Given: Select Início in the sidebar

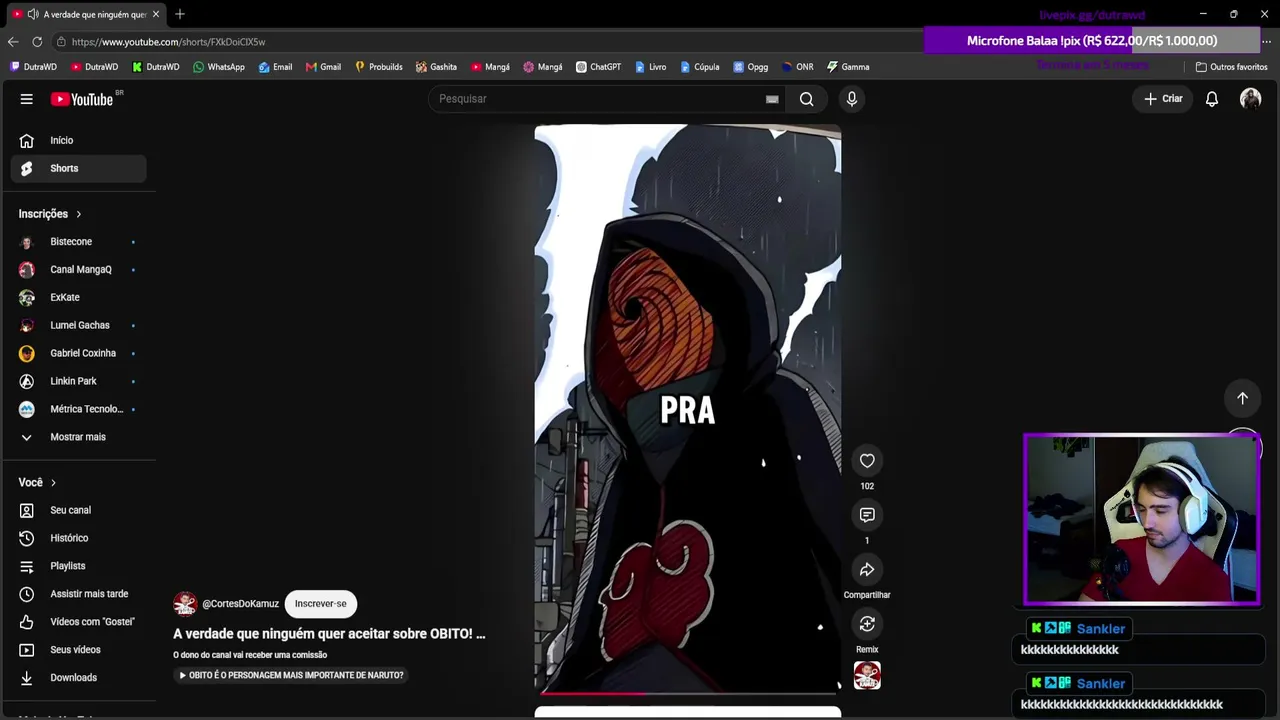Looking at the screenshot, I should coord(78,141).
